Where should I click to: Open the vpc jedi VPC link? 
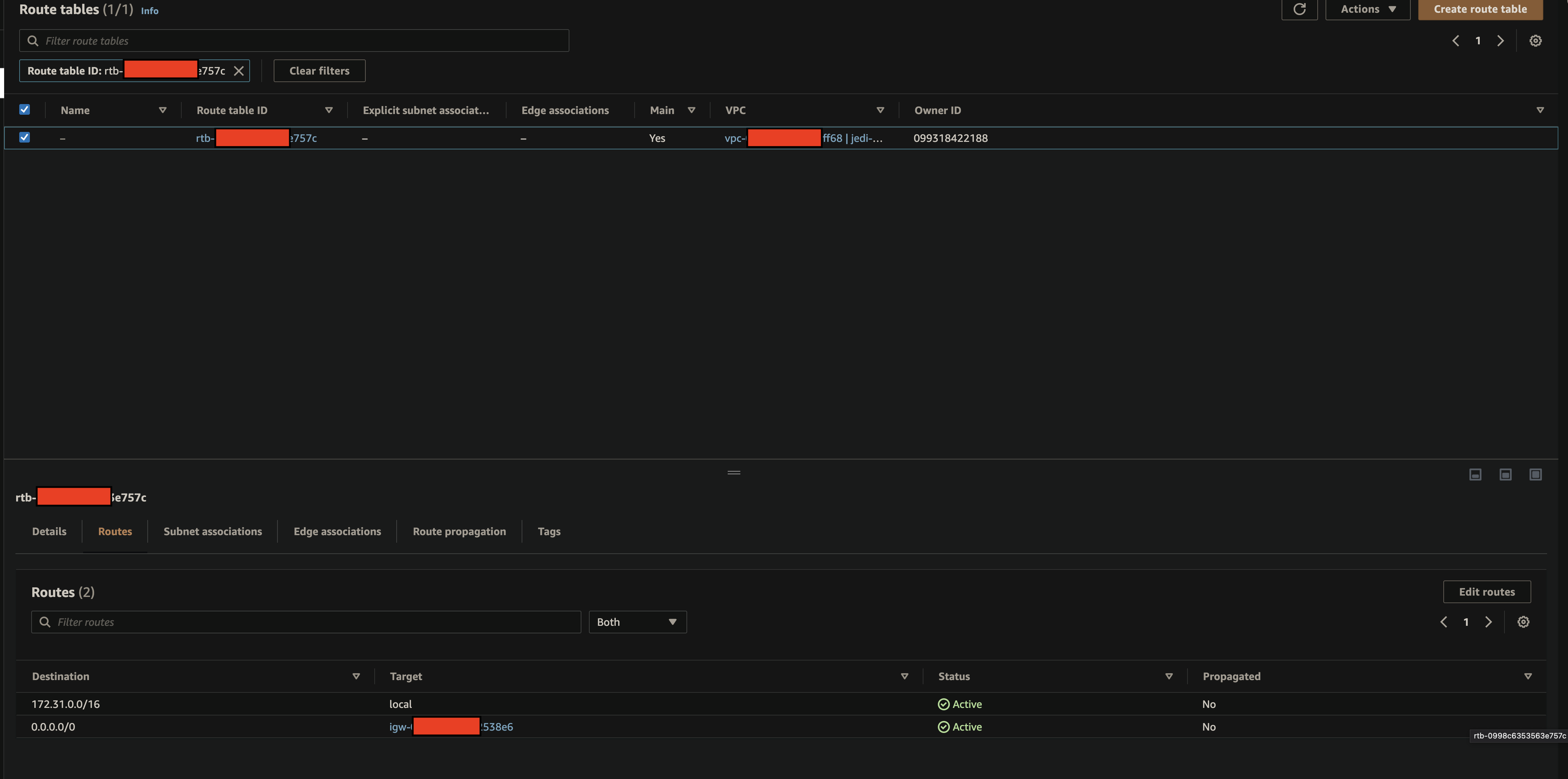[803, 138]
